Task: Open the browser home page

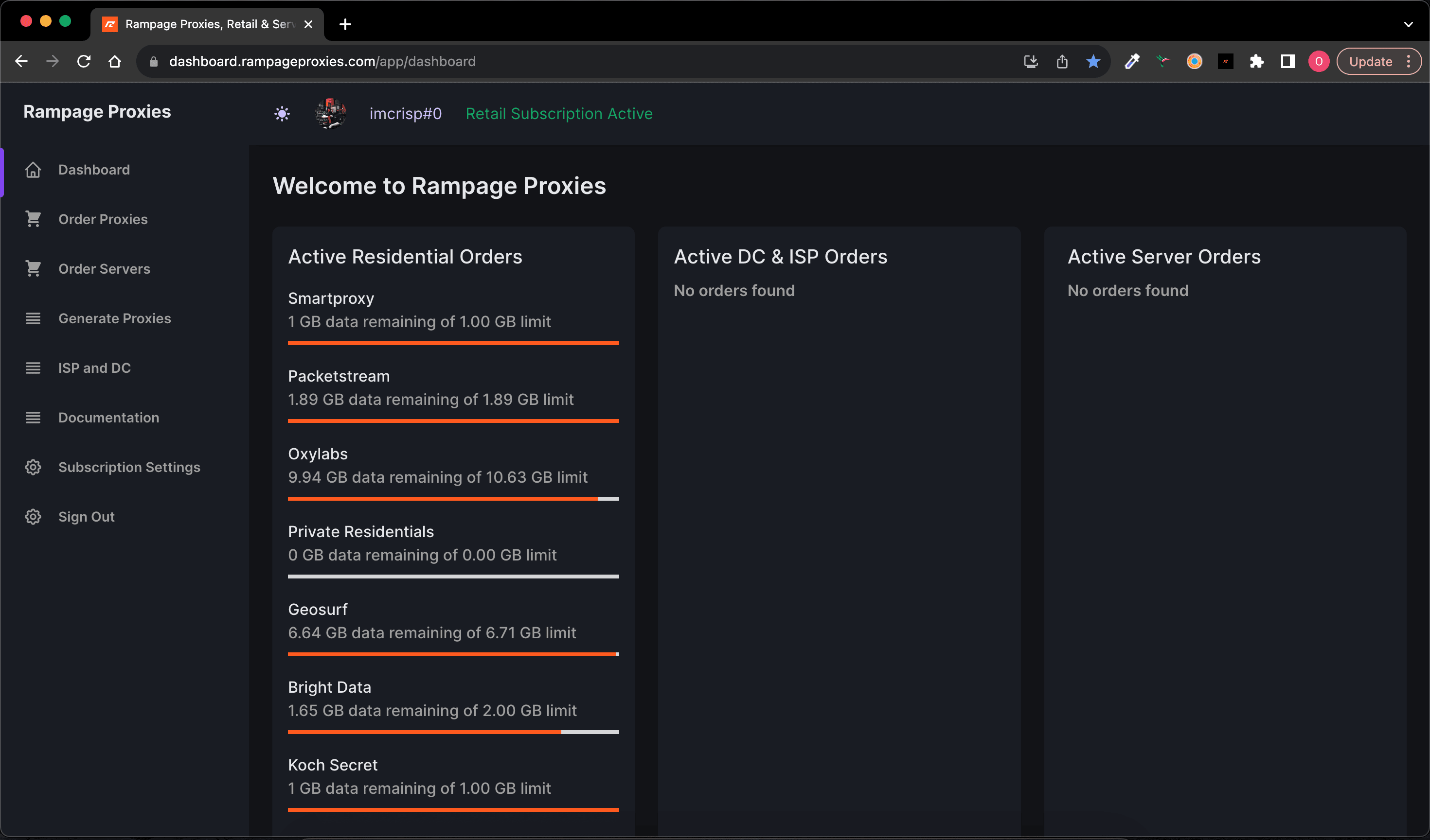Action: click(115, 61)
